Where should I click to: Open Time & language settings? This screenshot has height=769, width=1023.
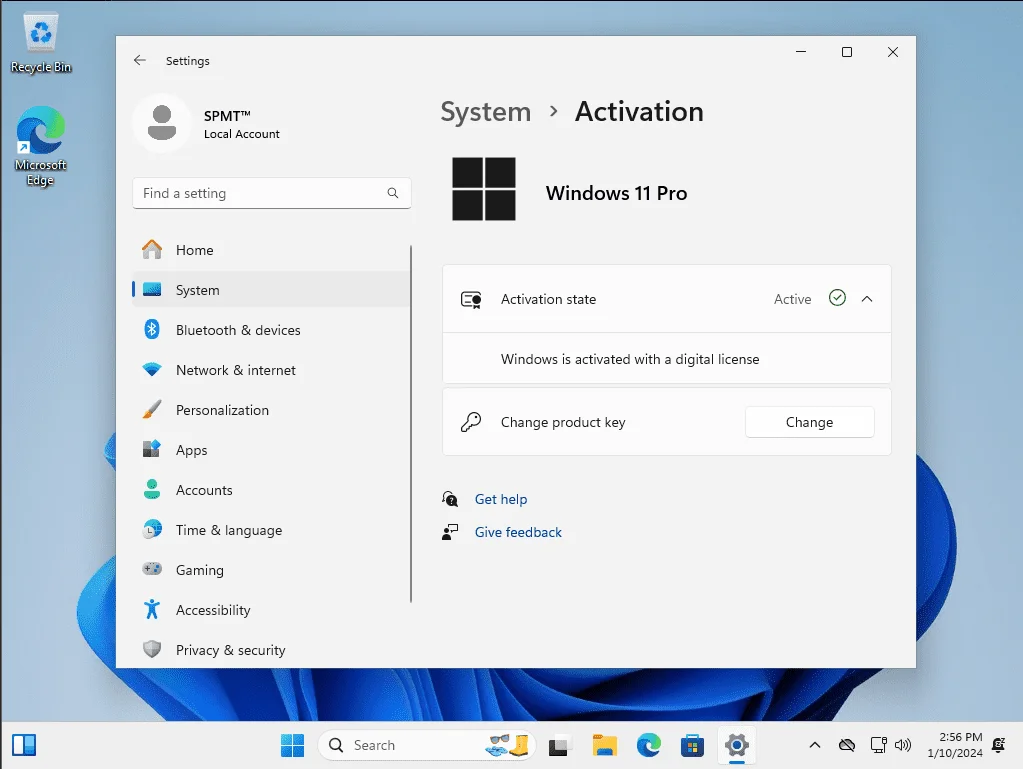[271, 529]
